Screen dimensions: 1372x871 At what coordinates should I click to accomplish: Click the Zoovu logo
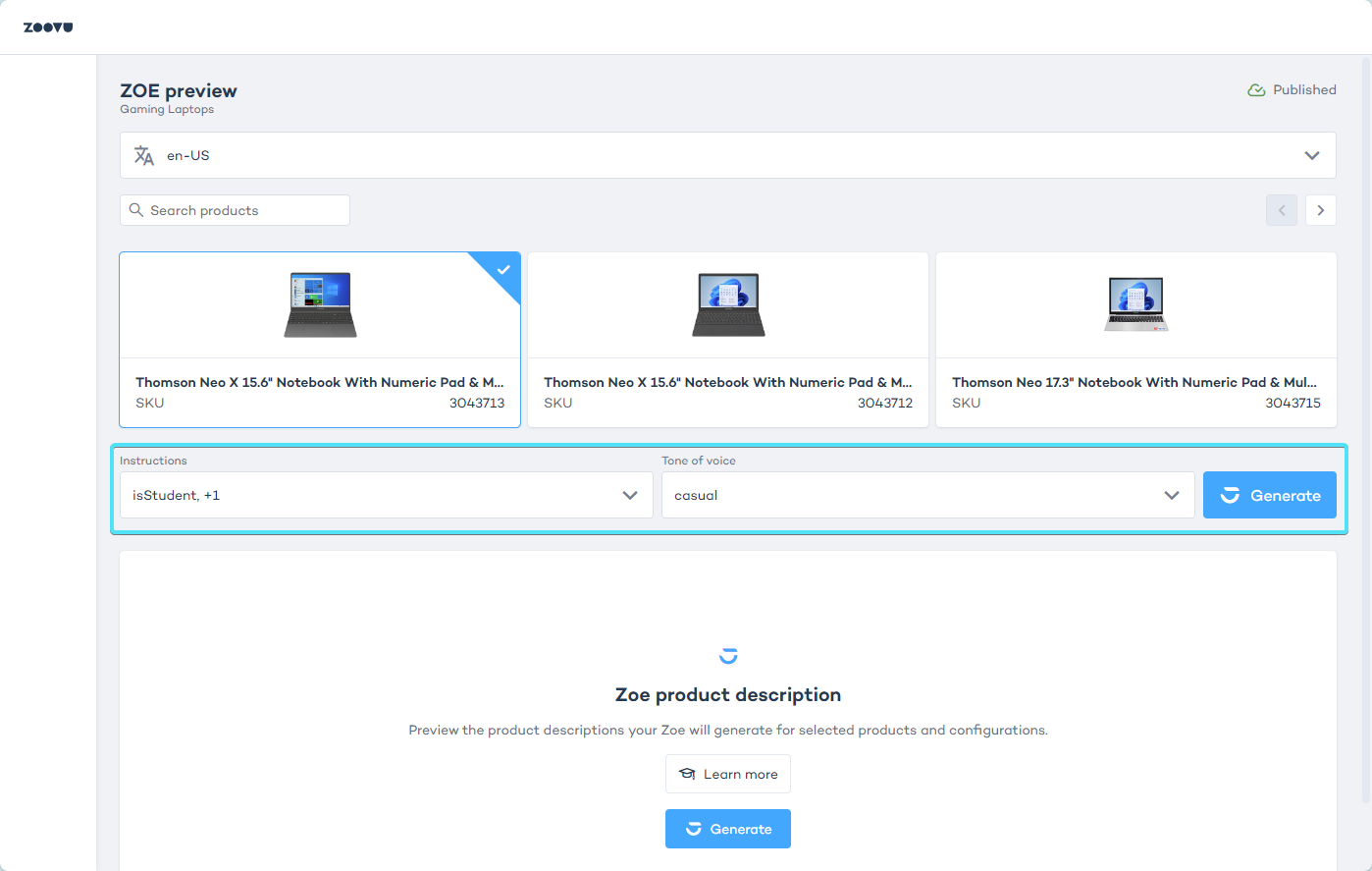click(x=48, y=27)
